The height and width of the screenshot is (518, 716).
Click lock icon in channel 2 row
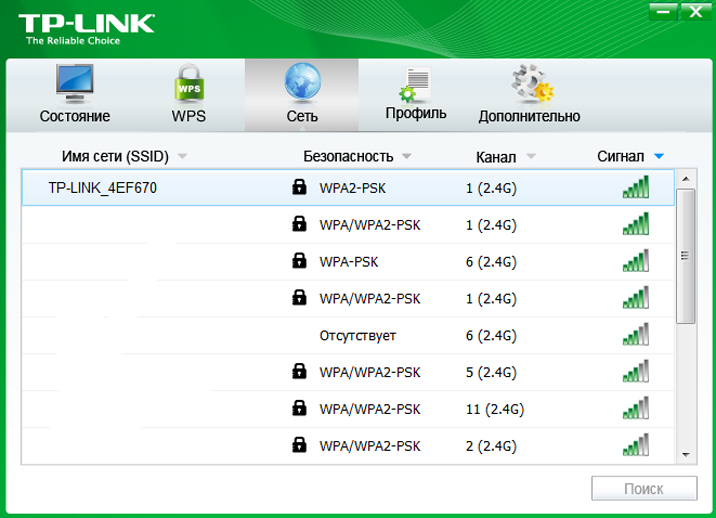tap(299, 444)
